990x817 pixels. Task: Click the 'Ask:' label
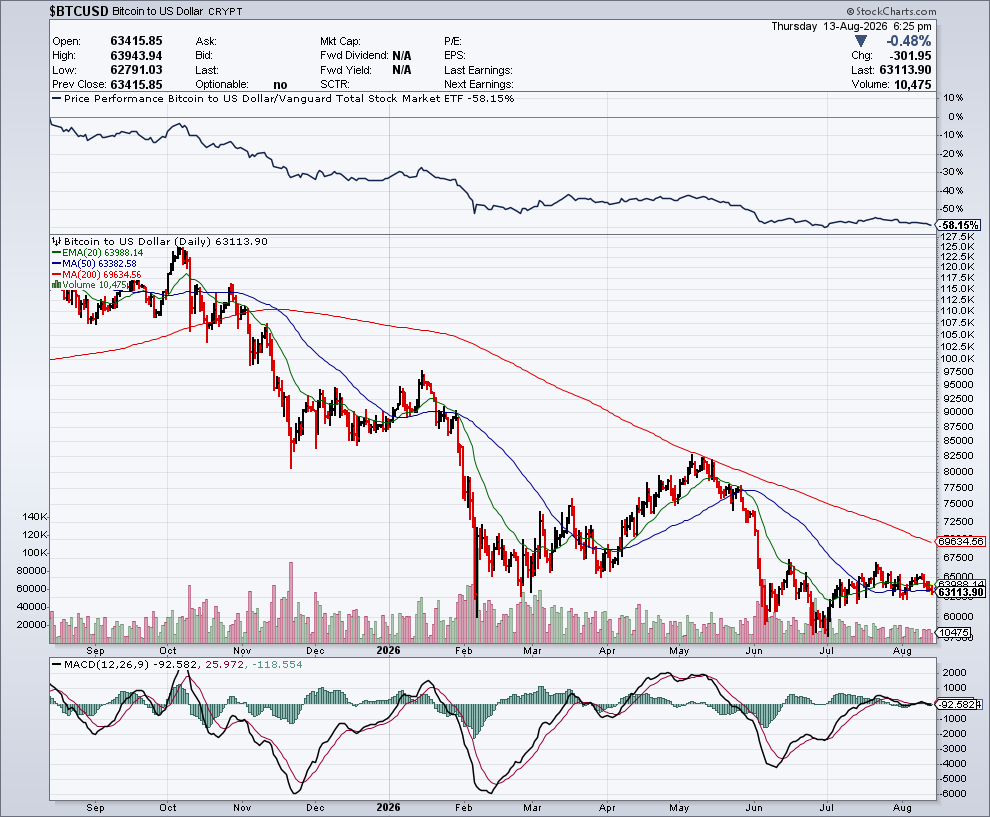point(206,41)
